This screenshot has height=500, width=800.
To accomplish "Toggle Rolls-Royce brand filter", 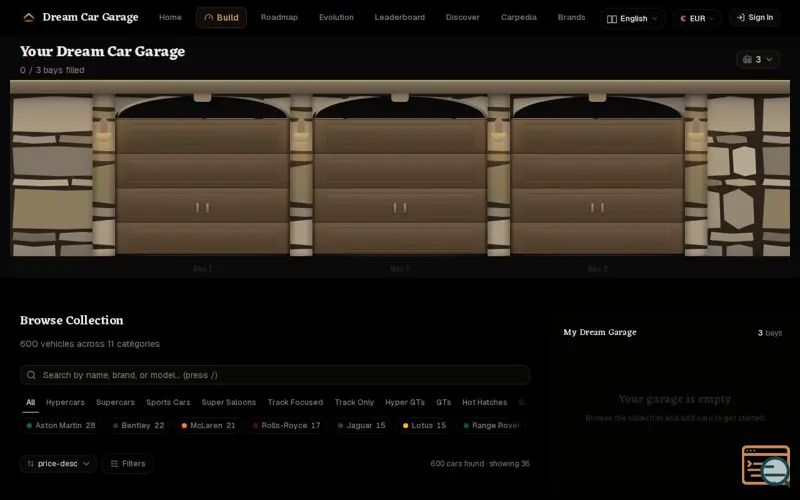I will 287,426.
